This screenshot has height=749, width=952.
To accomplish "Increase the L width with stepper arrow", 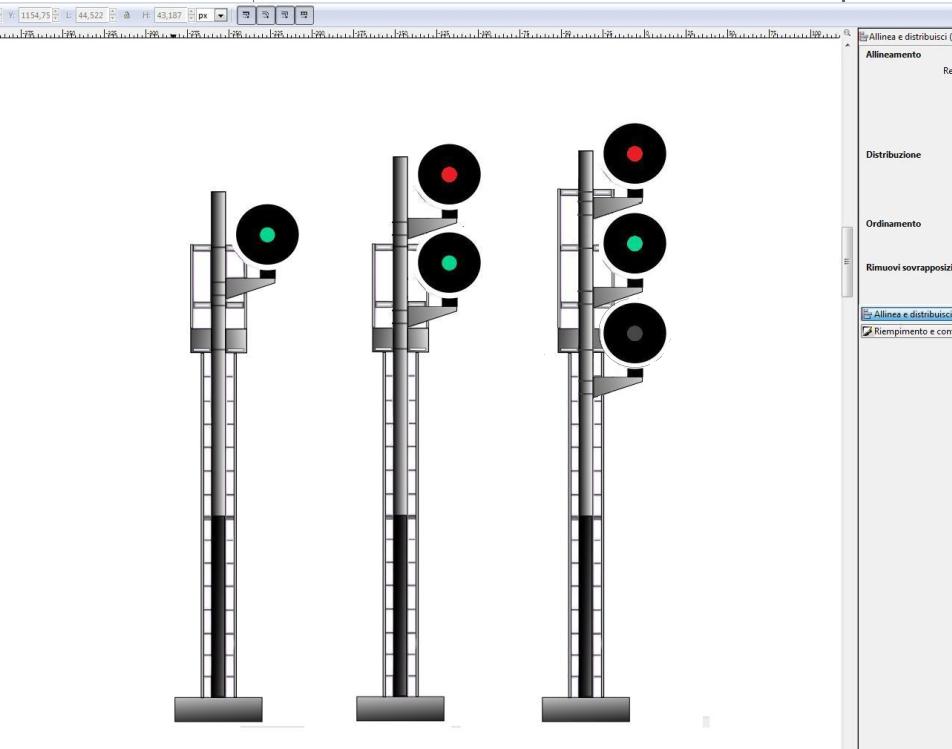I will (113, 12).
